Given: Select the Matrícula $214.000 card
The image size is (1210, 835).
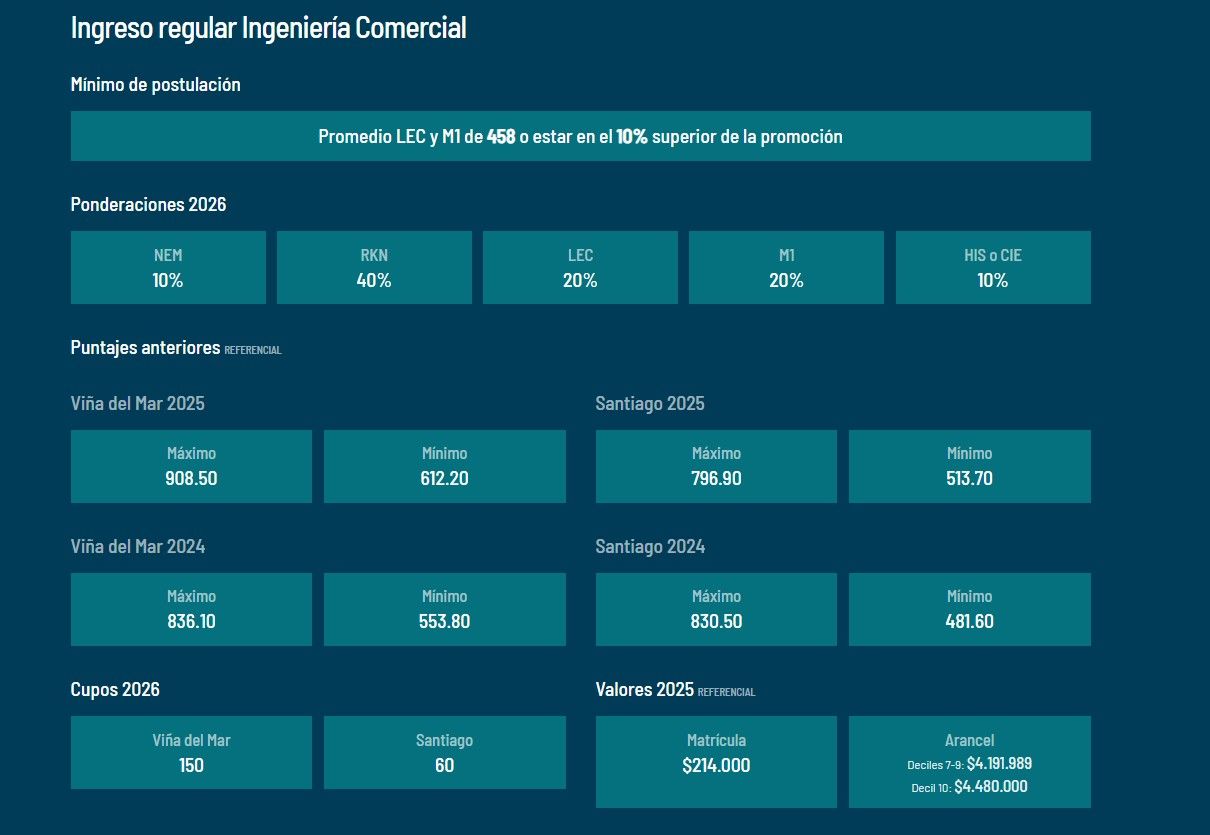Looking at the screenshot, I should [716, 761].
